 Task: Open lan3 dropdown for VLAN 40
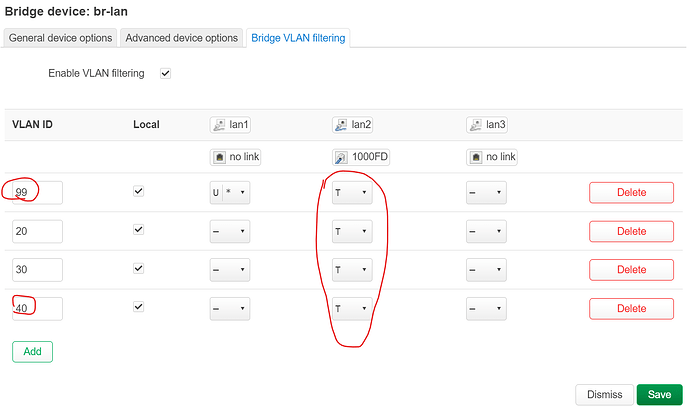click(x=486, y=308)
